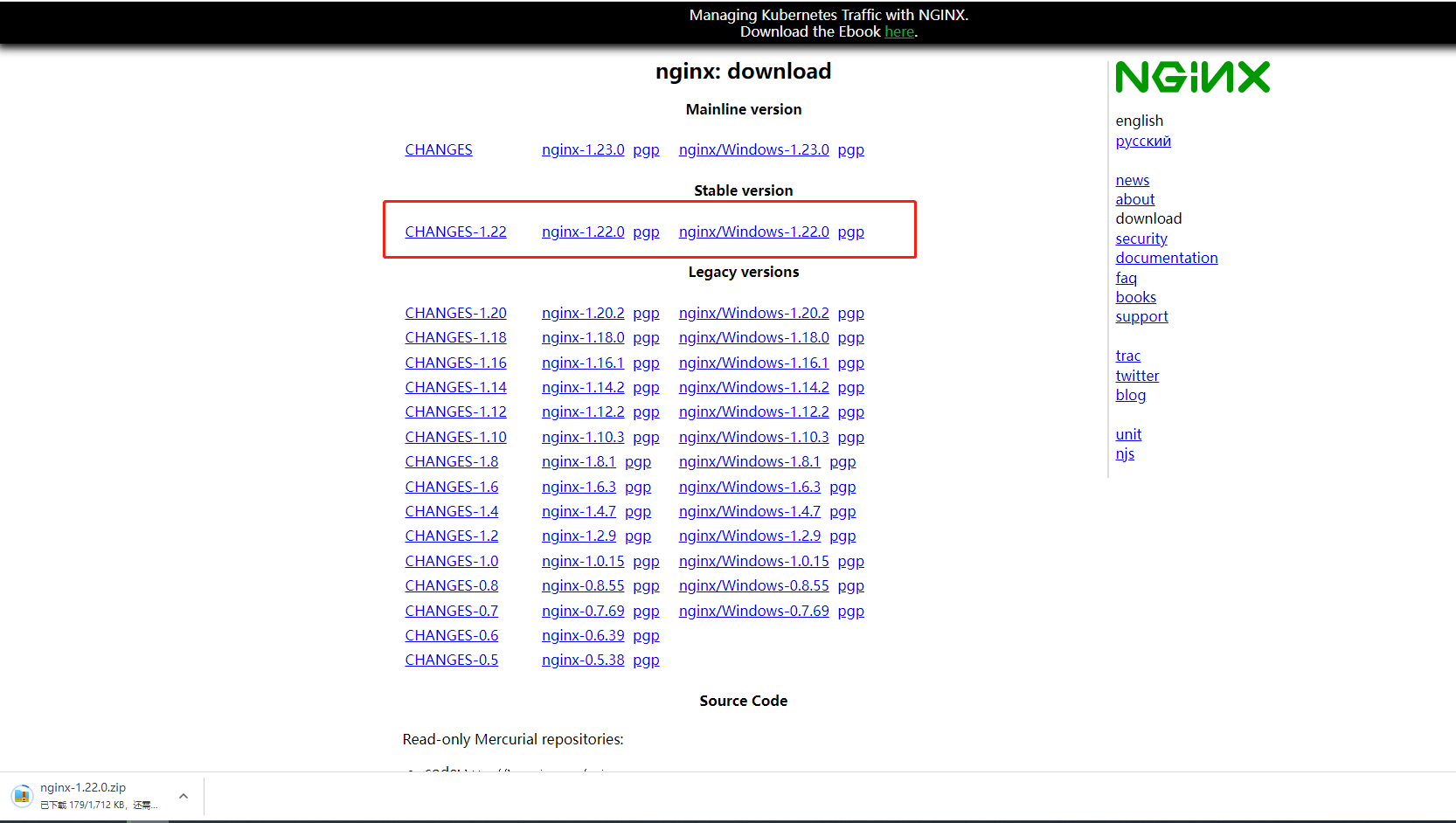Open CHANGES-1.18 link

(x=455, y=337)
